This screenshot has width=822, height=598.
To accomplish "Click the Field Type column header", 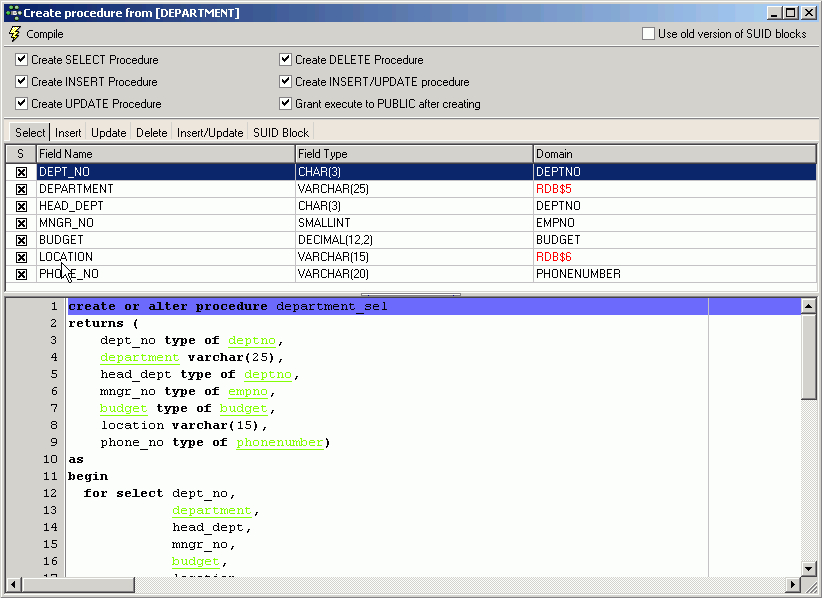I will [x=414, y=154].
